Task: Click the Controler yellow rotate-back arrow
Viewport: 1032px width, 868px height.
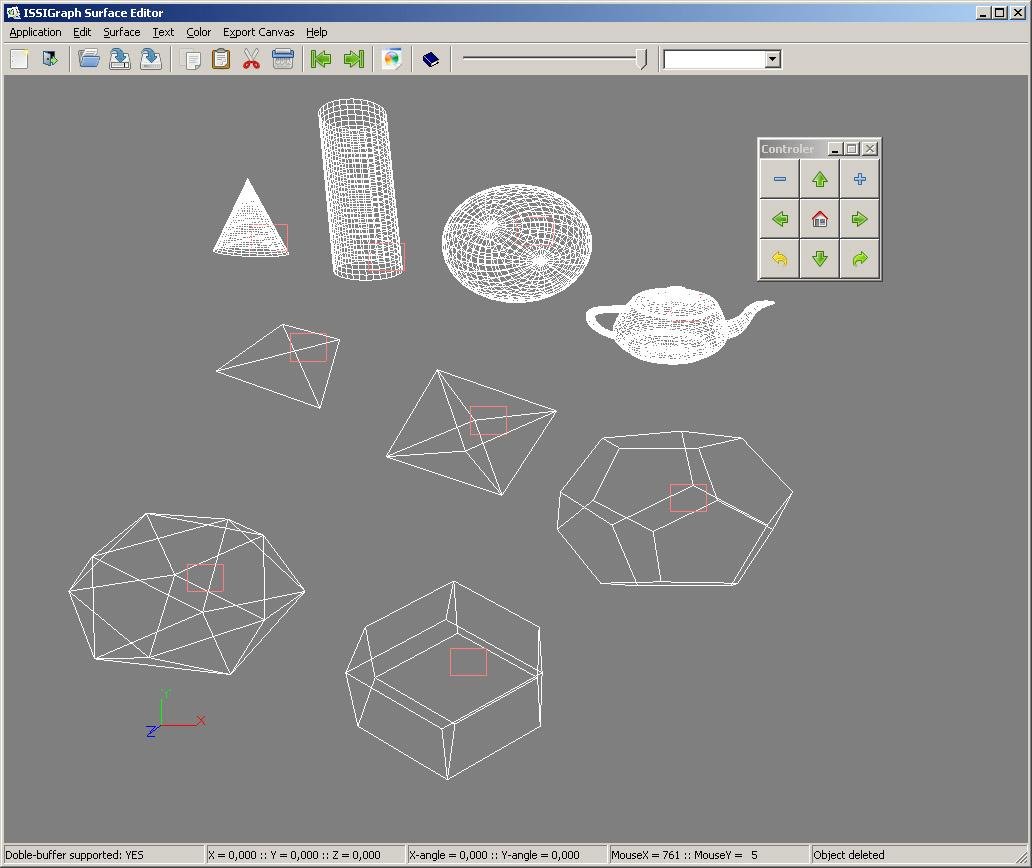Action: [x=780, y=259]
